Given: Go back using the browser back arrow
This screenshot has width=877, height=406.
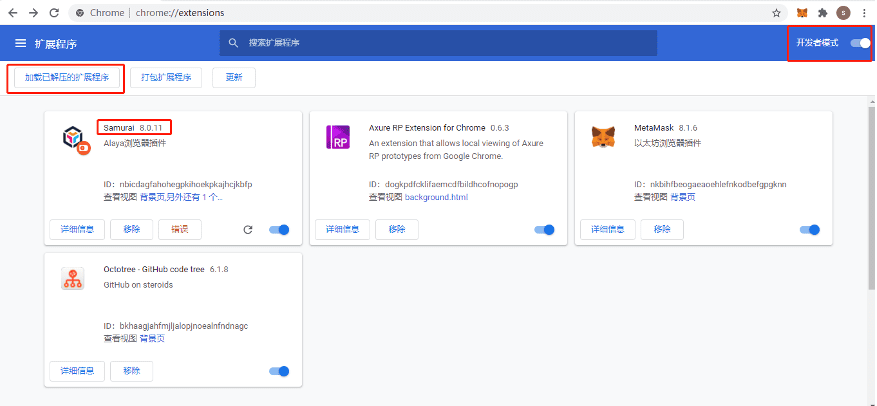Looking at the screenshot, I should [12, 12].
